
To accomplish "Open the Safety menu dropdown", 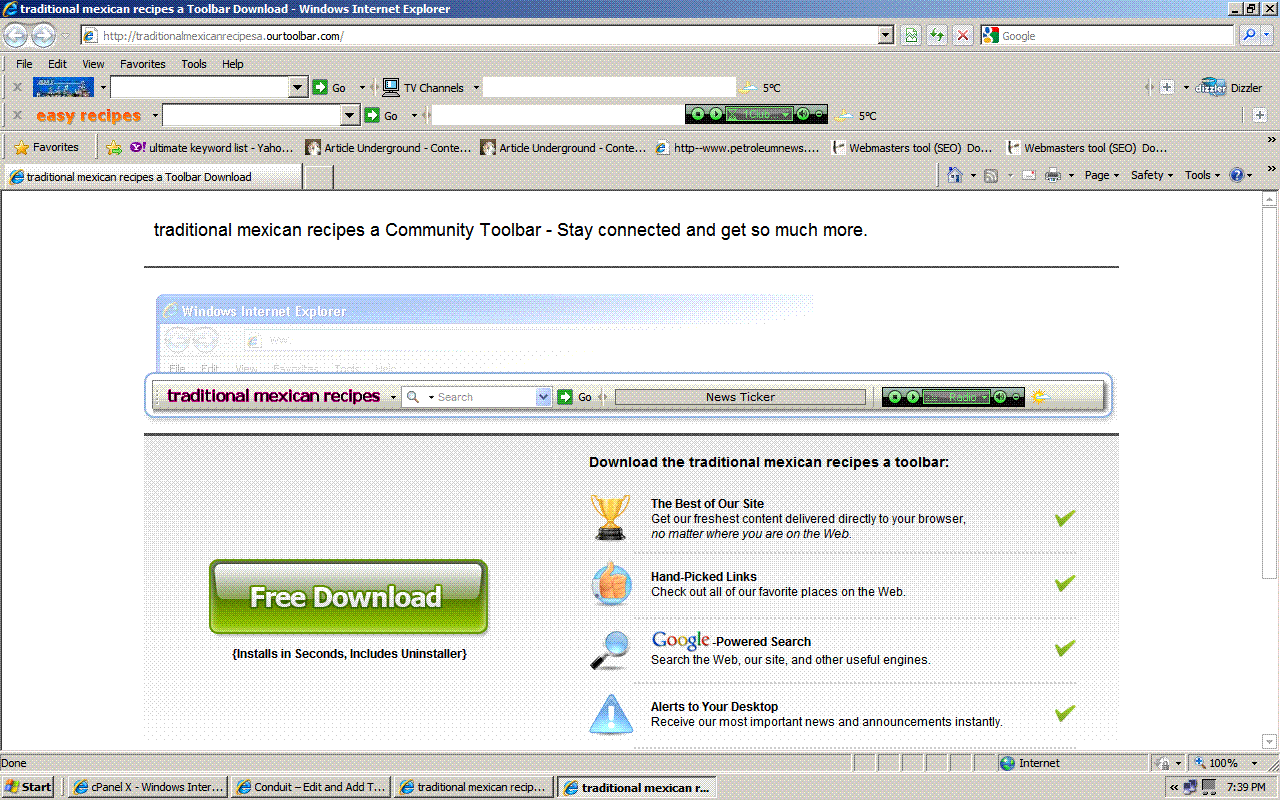I will pos(1152,175).
